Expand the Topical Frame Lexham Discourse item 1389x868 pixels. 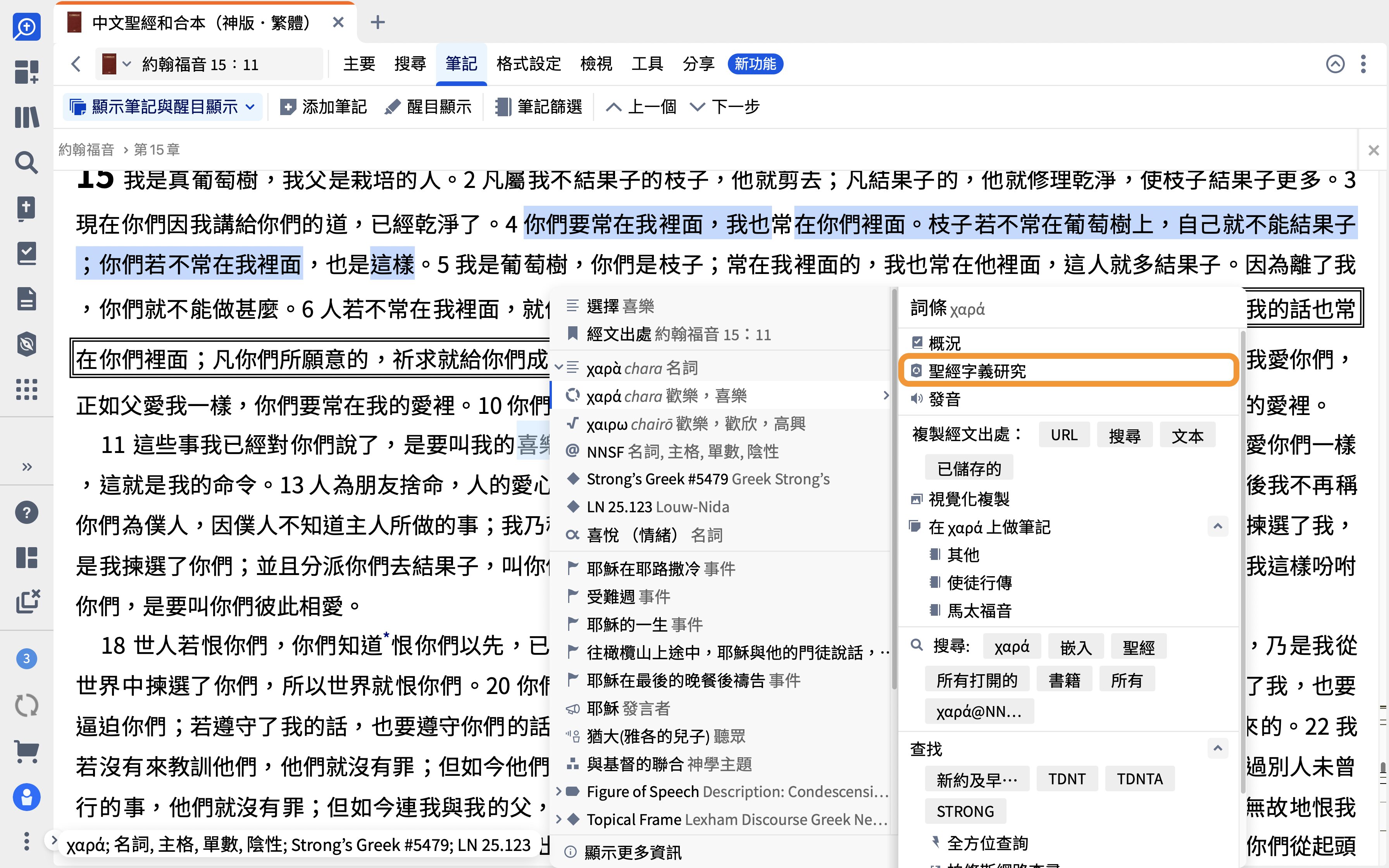point(558,819)
